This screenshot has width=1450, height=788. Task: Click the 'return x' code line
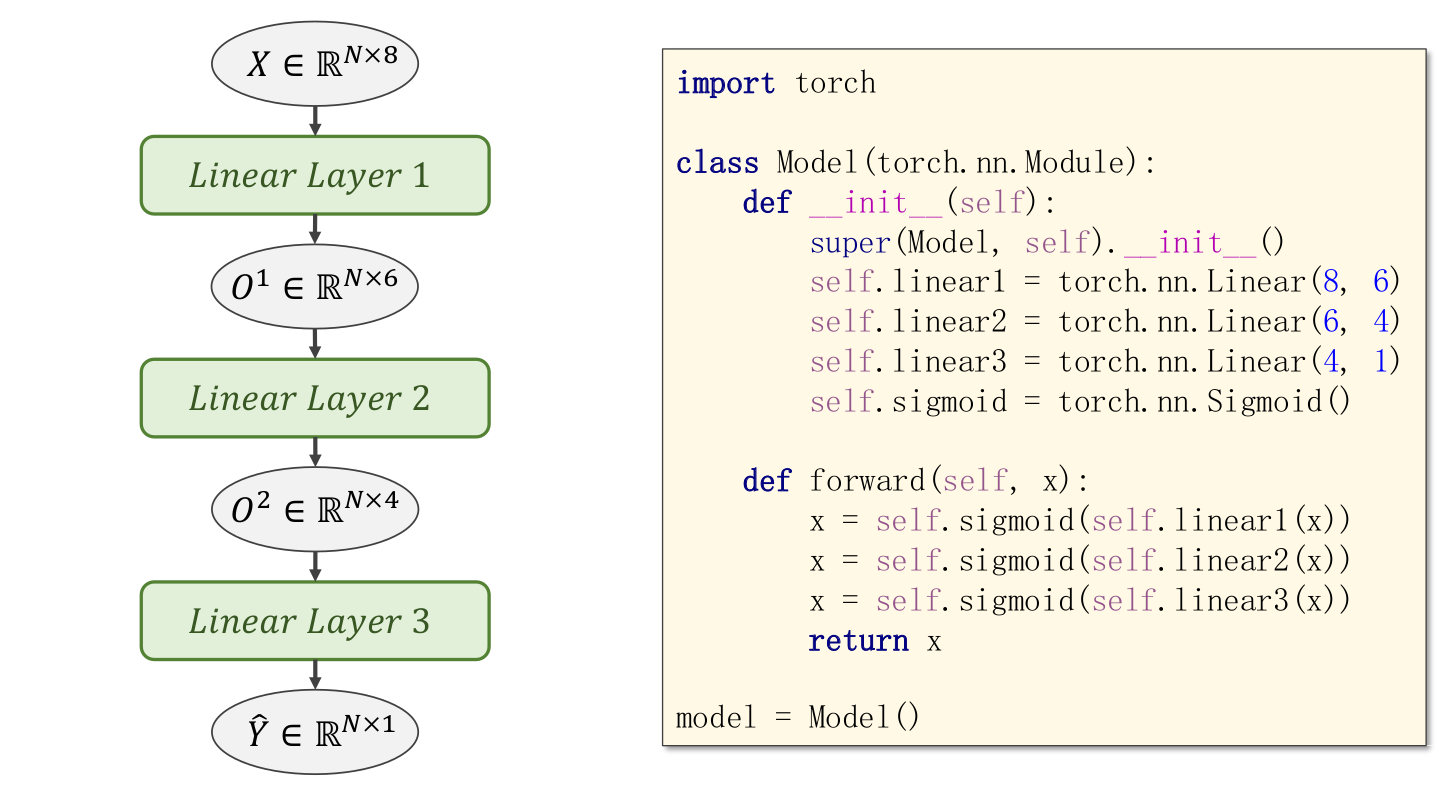click(x=875, y=641)
